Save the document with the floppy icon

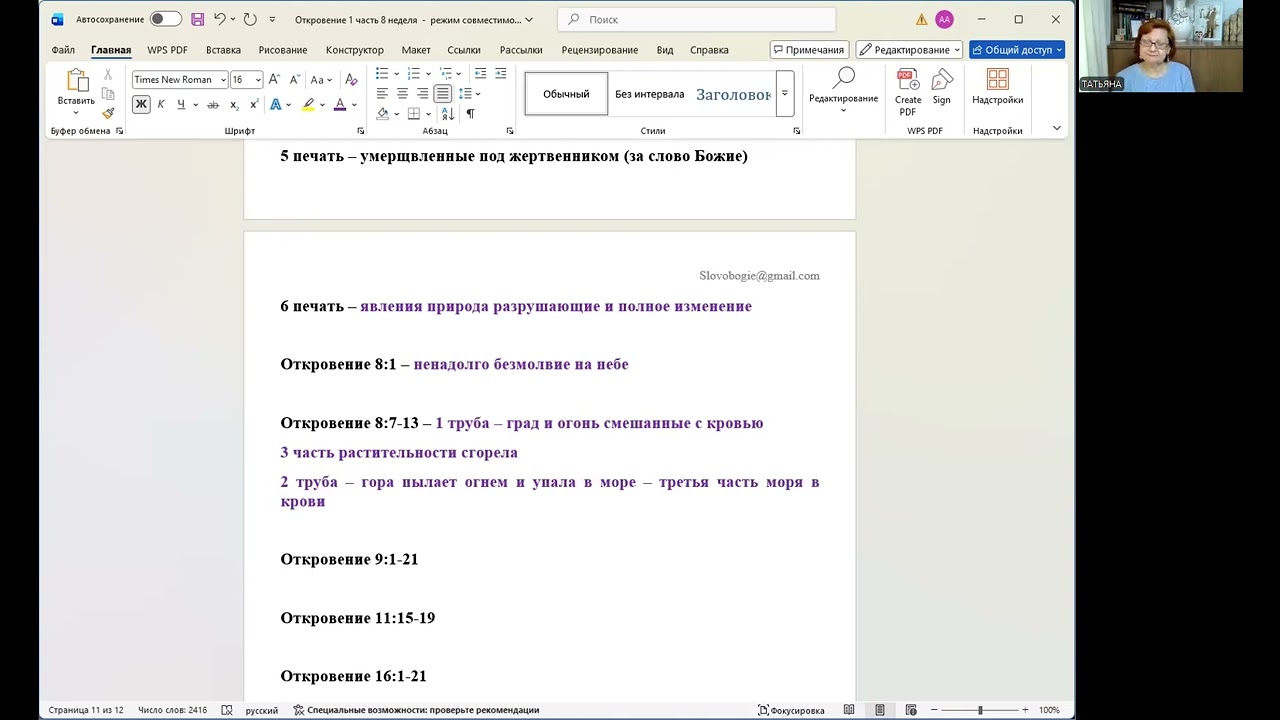coord(197,19)
